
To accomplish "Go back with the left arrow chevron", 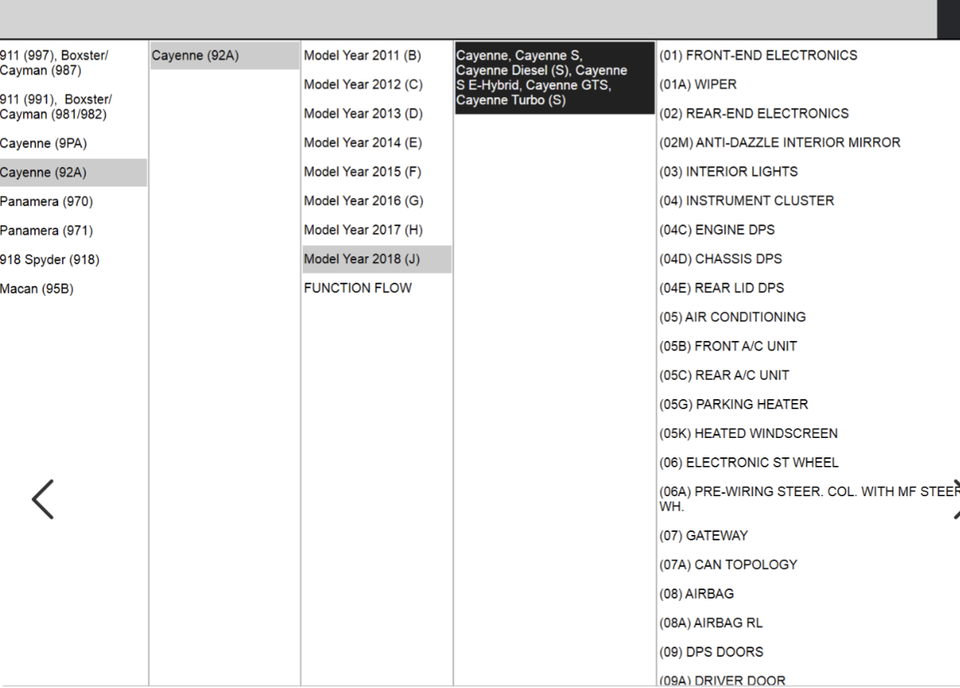I will pos(43,499).
